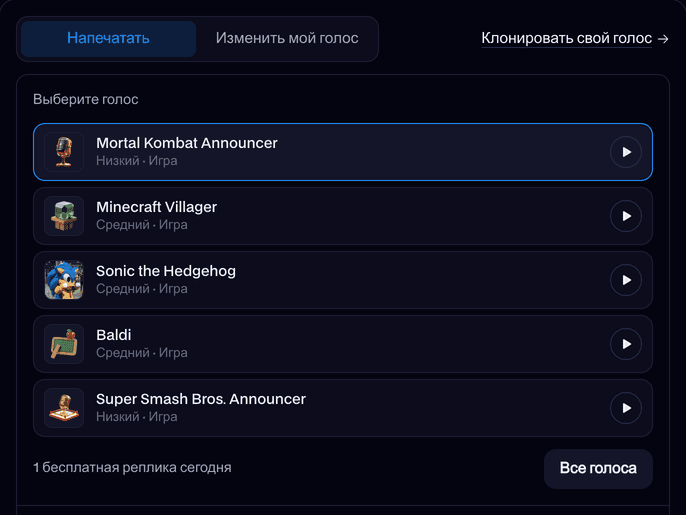Select the Sonic the Hedgehog voice name
686x515 pixels.
(x=166, y=271)
